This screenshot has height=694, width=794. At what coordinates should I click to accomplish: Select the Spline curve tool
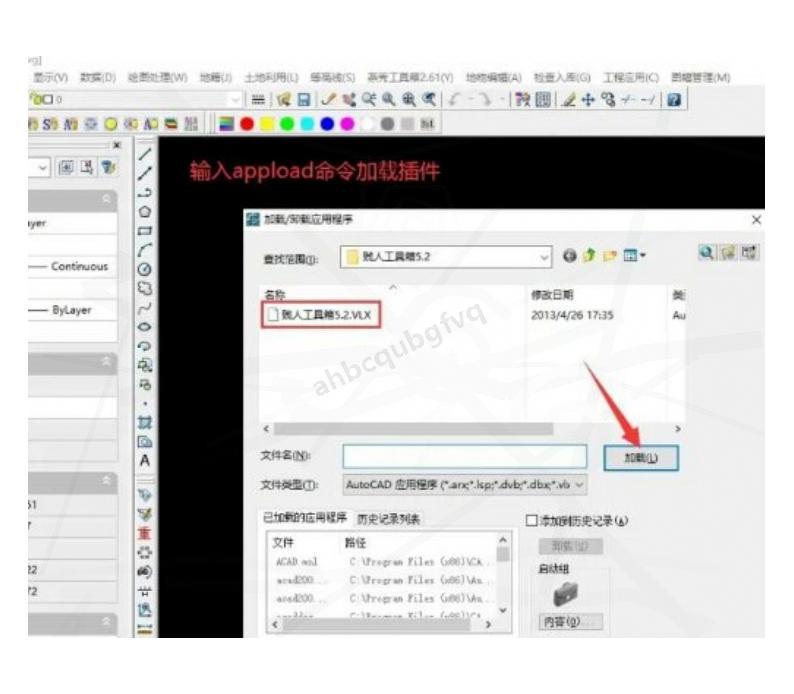(x=145, y=308)
